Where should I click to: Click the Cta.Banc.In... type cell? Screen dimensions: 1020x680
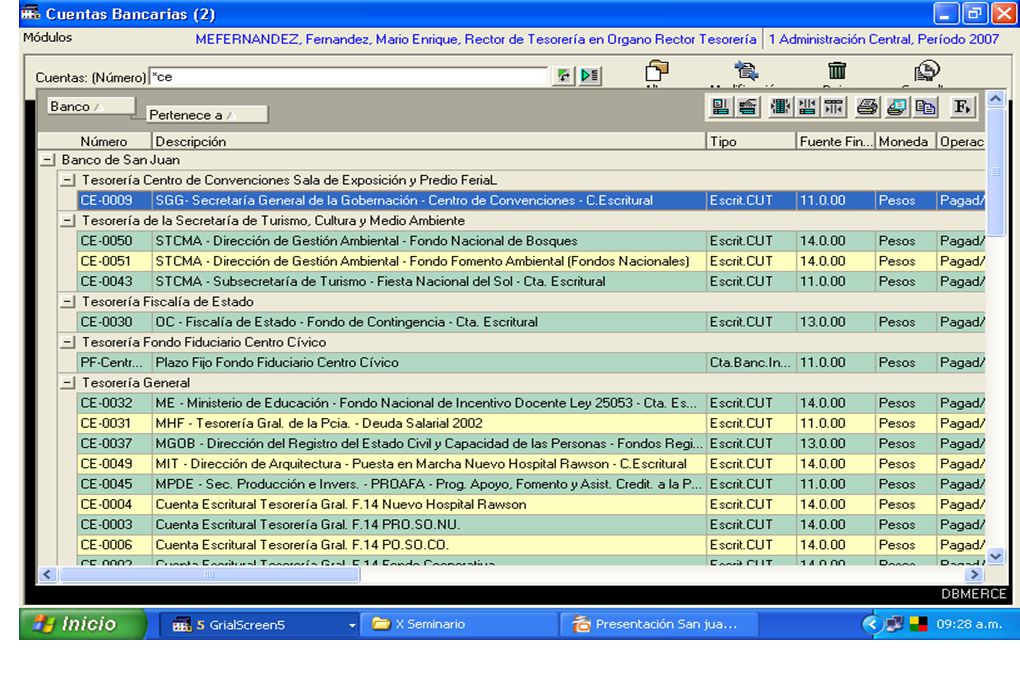click(751, 362)
